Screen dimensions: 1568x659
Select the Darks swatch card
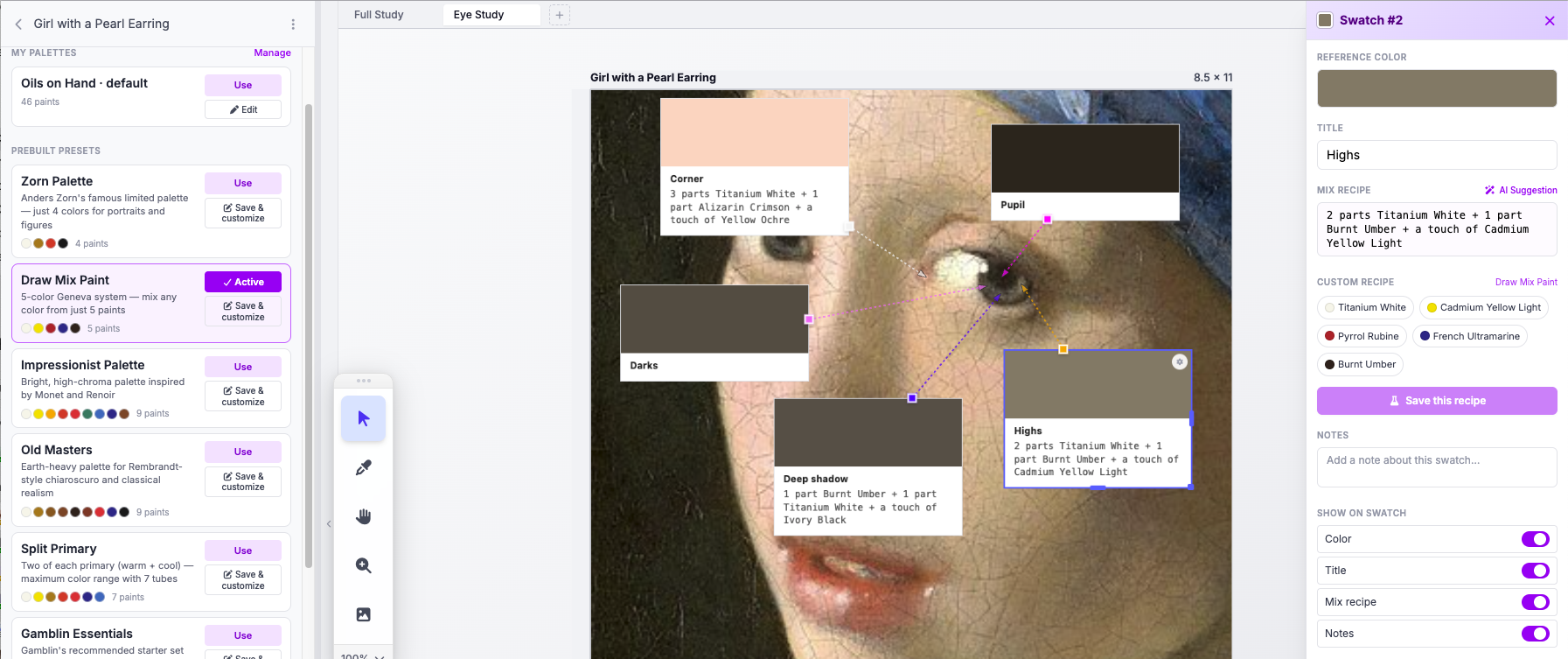(714, 333)
